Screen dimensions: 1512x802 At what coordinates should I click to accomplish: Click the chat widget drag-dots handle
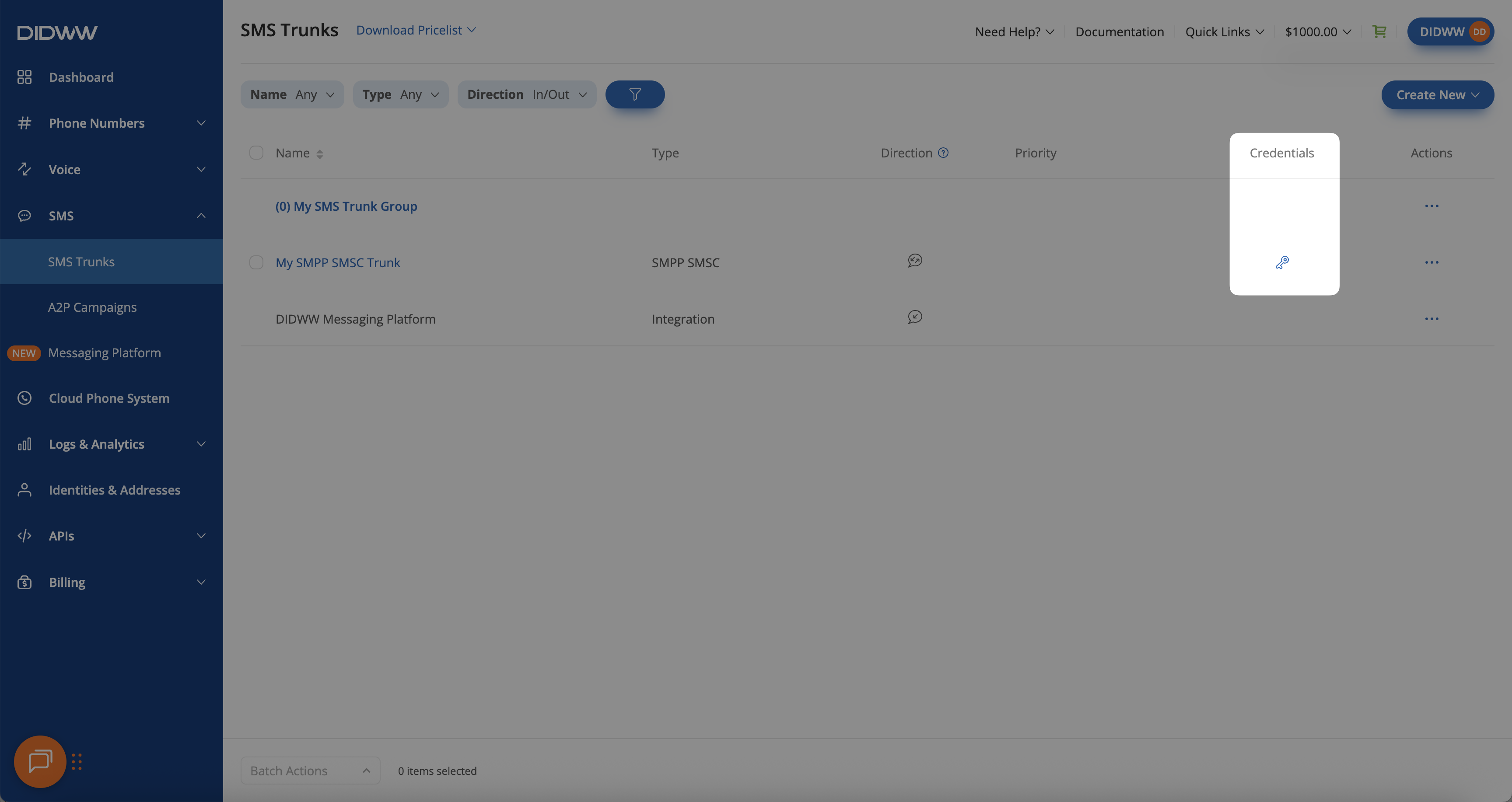tap(77, 761)
